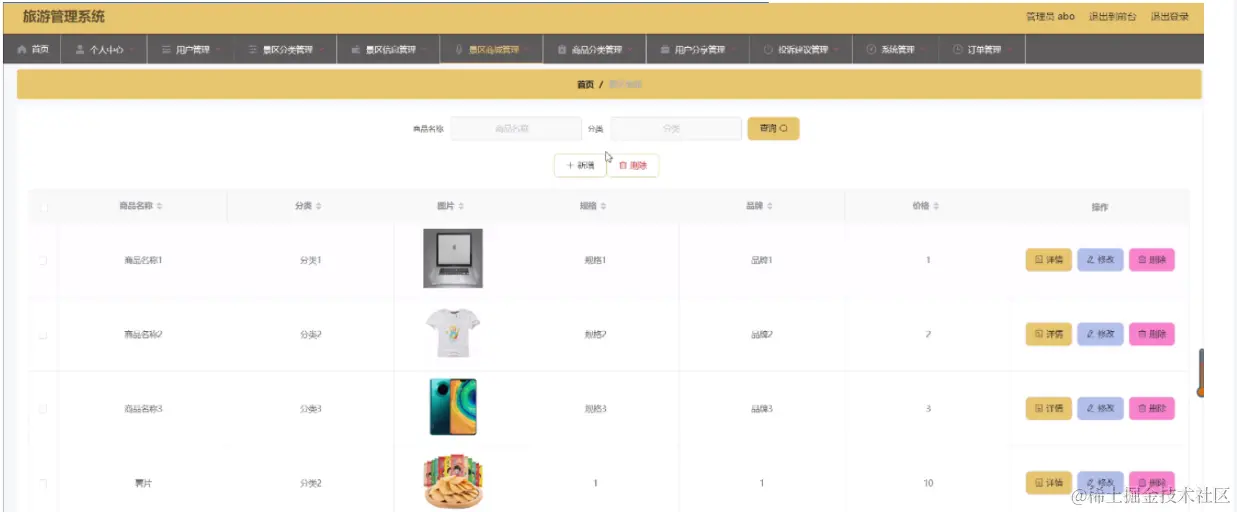Click the person icon for 个人中心
Screen dimensions: 1237x512
tap(80, 49)
